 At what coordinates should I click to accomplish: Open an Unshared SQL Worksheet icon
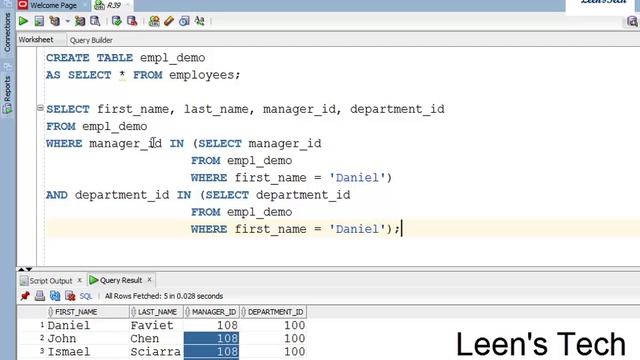pyautogui.click(x=154, y=21)
